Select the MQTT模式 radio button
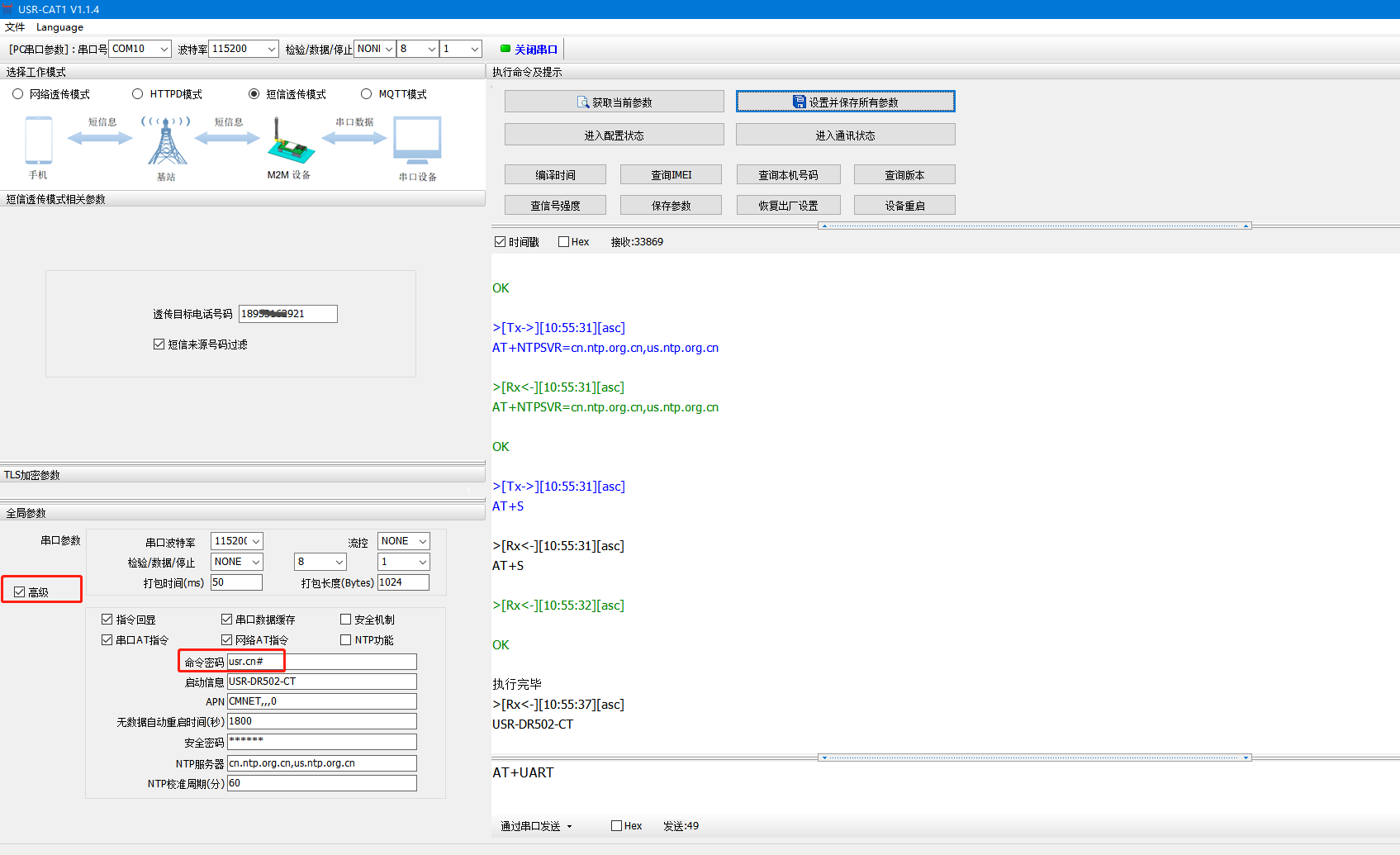This screenshot has width=1400, height=855. (367, 94)
